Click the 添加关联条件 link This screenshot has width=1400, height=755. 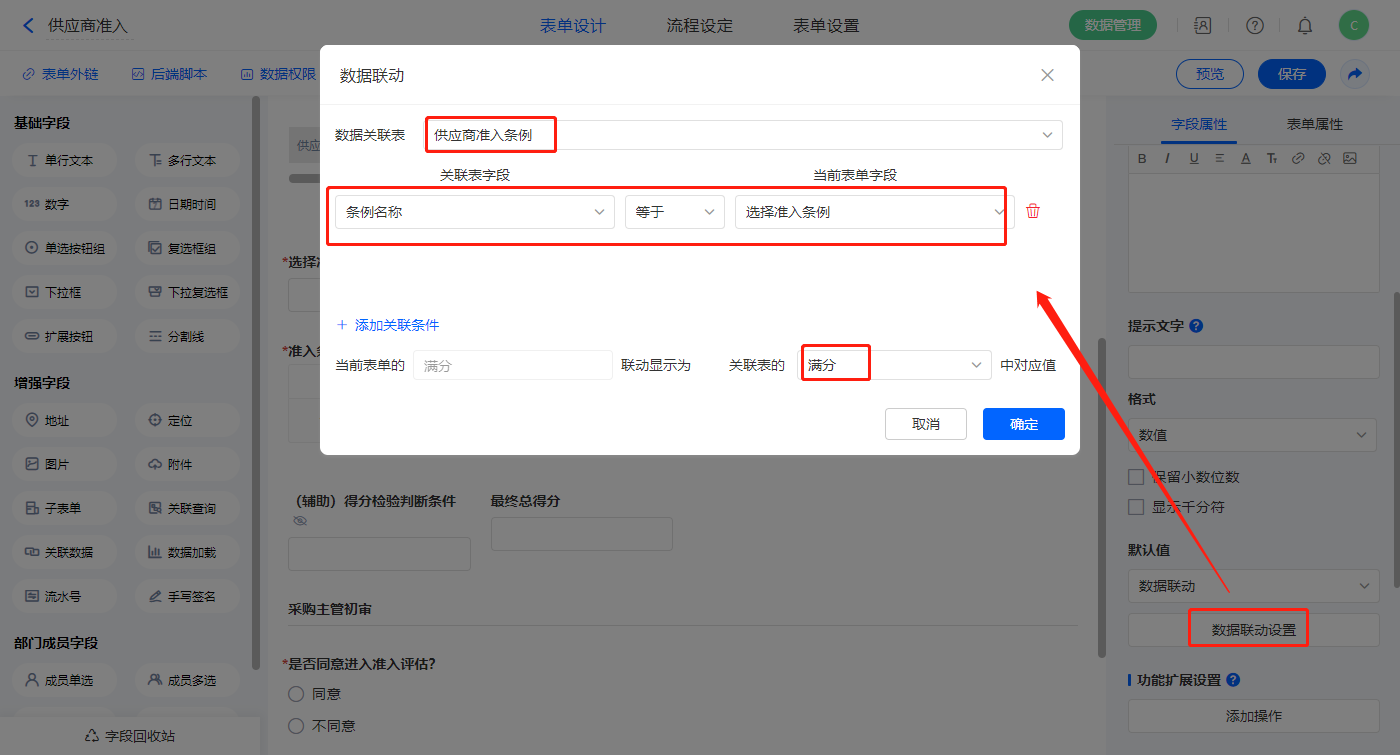point(388,325)
